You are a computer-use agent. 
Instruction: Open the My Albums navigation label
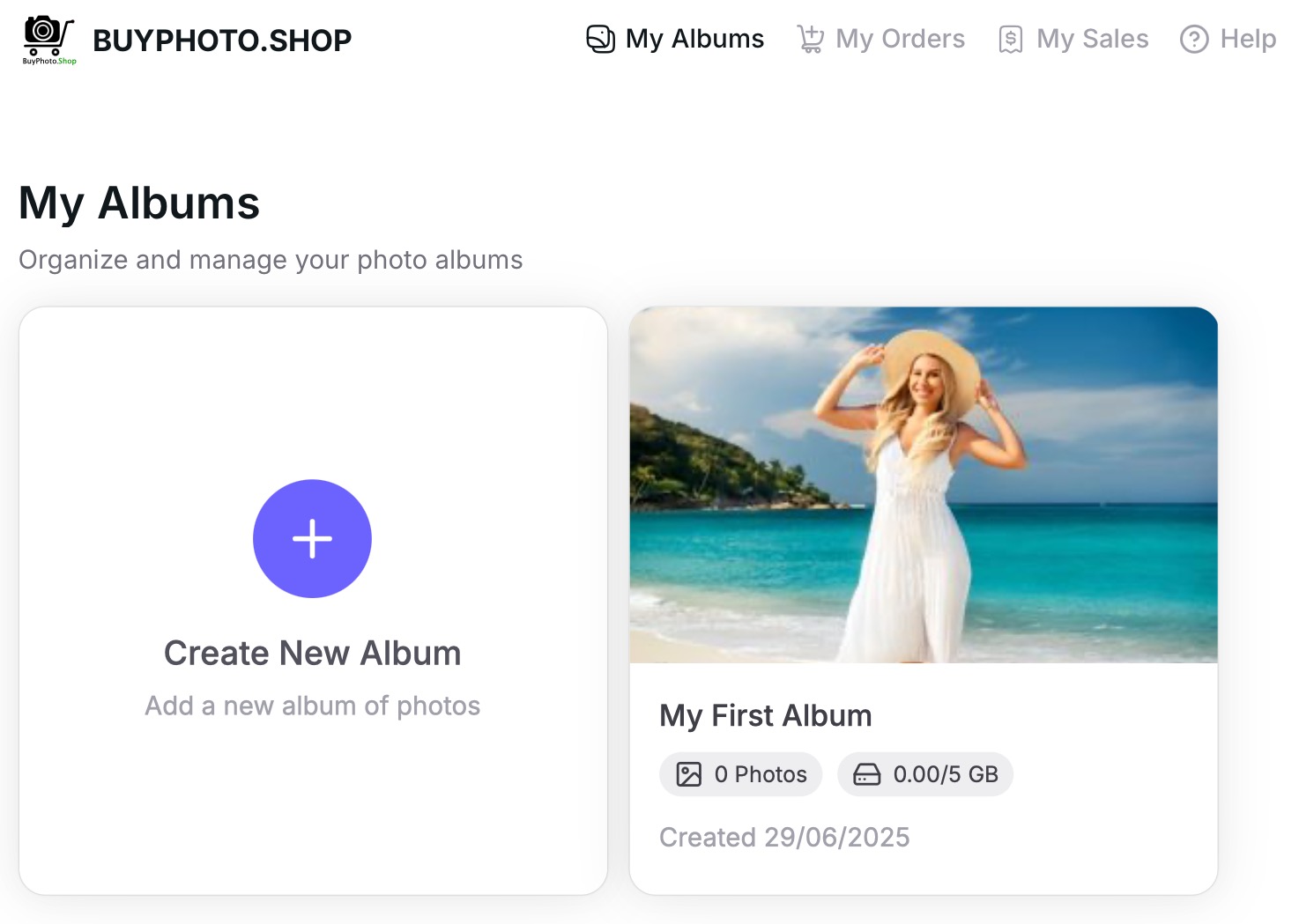(x=694, y=39)
